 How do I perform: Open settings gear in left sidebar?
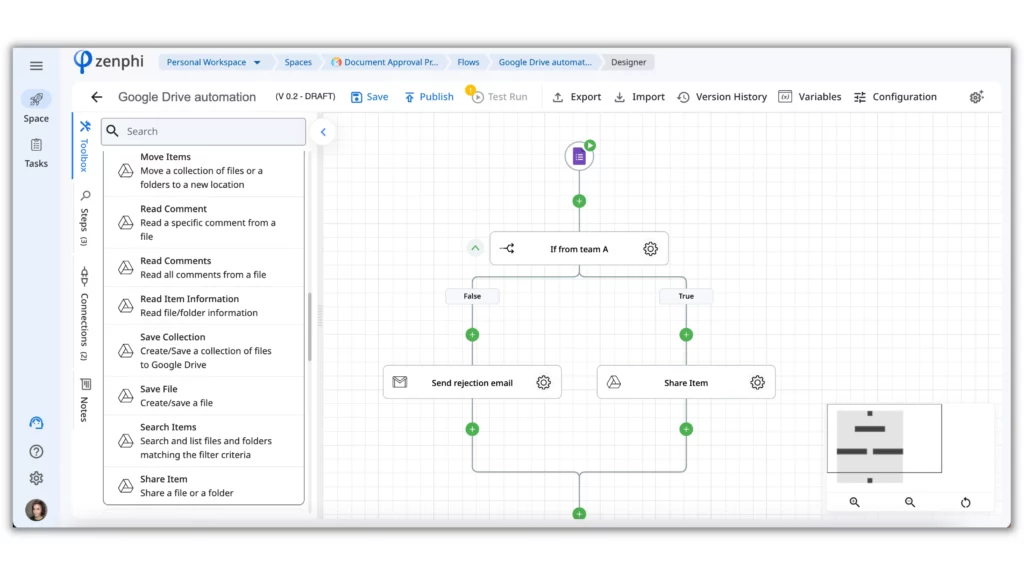(36, 479)
